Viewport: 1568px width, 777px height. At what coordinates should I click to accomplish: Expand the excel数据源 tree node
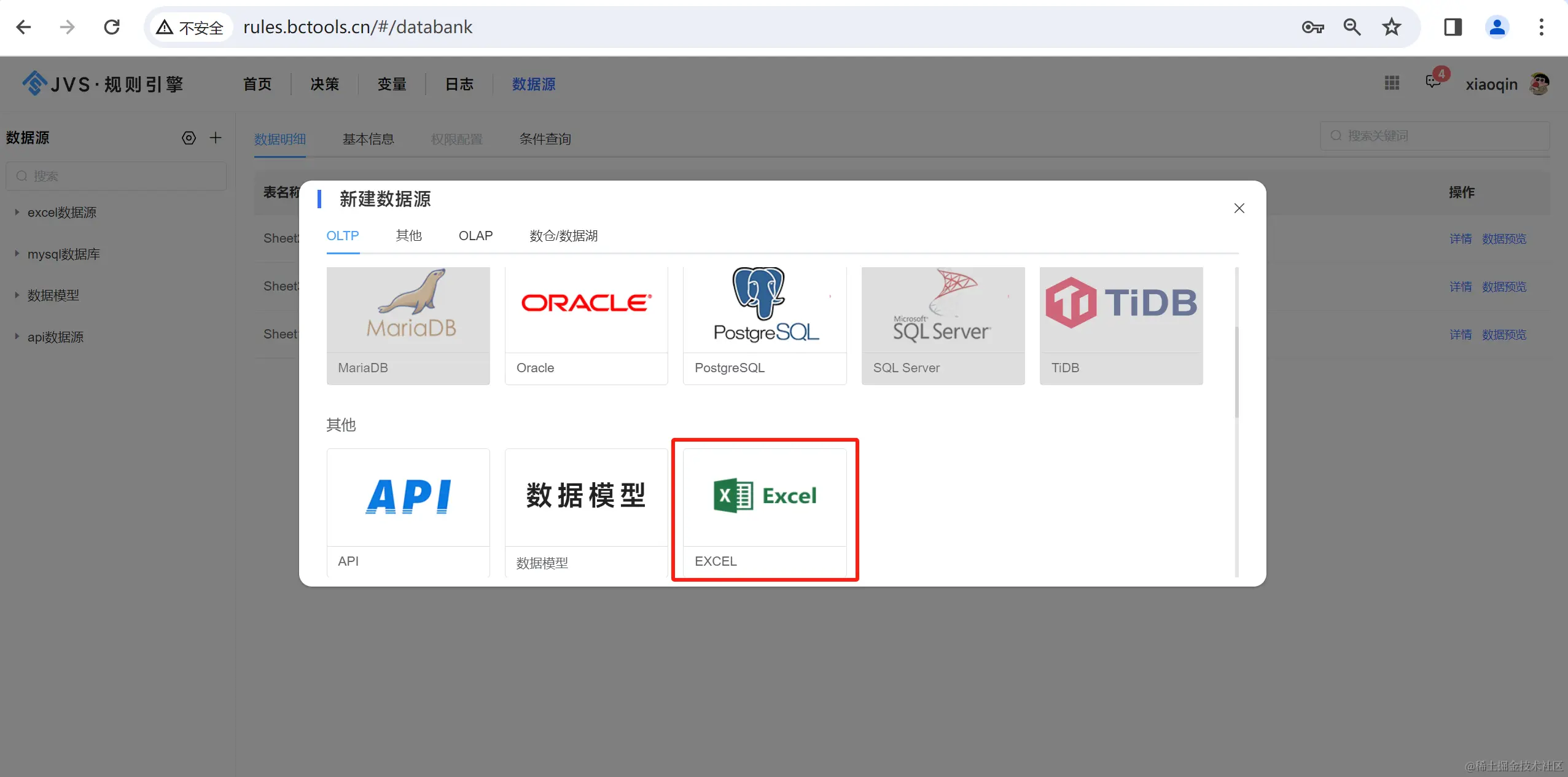pyautogui.click(x=17, y=213)
